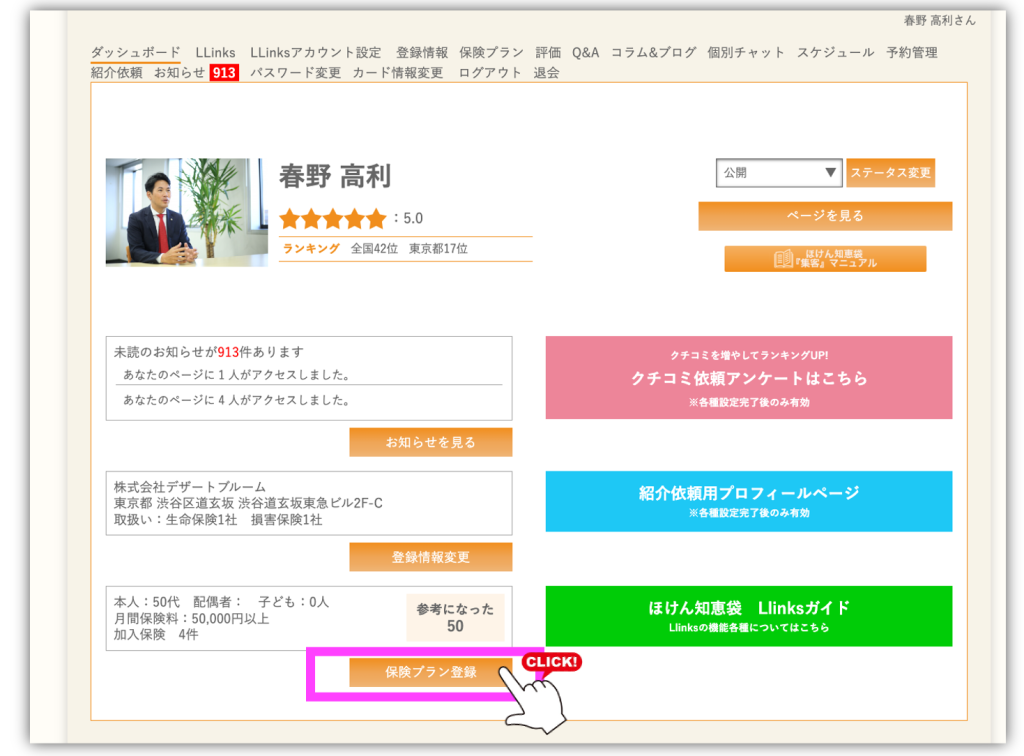Click the 登録情報変更 button
Screen dimensions: 1024x756
pos(430,557)
